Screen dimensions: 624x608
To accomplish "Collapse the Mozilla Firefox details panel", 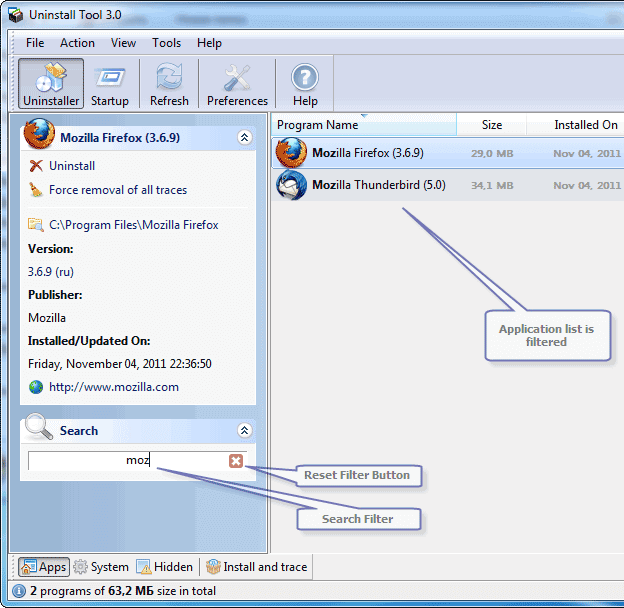I will point(244,138).
